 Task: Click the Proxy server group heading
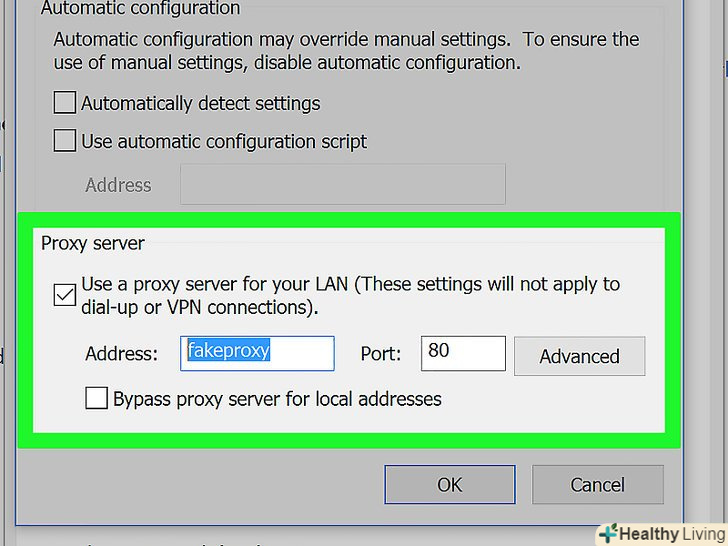[93, 243]
